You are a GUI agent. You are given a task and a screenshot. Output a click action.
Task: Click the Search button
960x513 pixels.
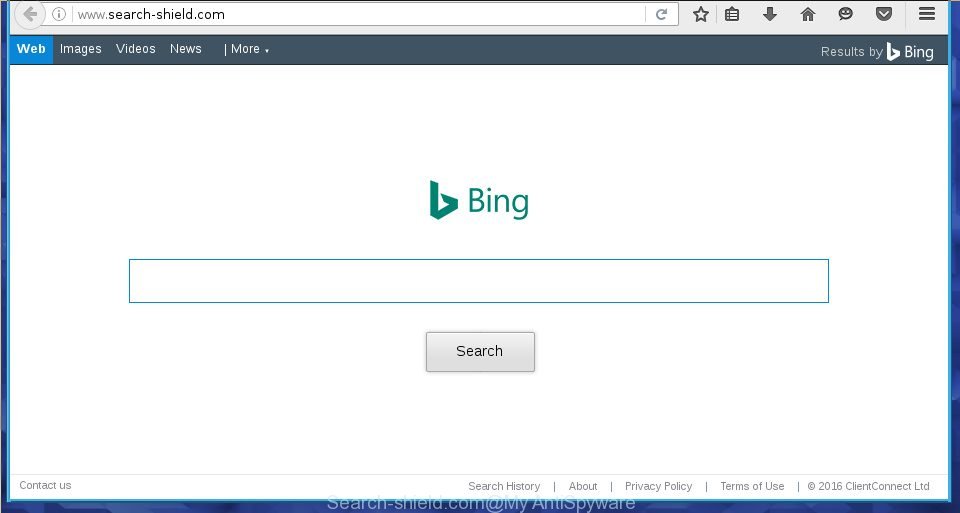[480, 351]
